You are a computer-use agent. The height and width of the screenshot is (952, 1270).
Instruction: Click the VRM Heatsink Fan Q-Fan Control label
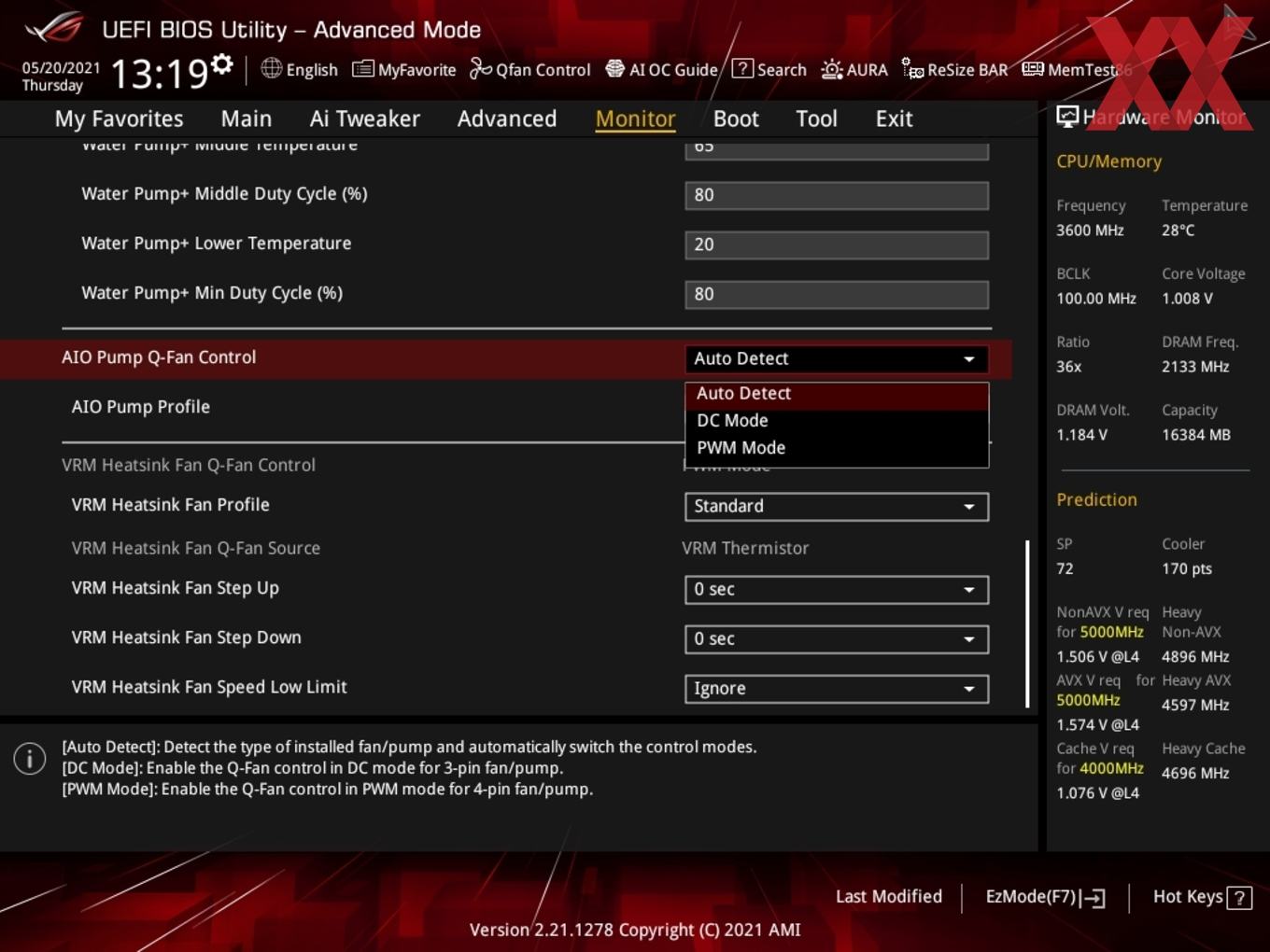[x=189, y=465]
